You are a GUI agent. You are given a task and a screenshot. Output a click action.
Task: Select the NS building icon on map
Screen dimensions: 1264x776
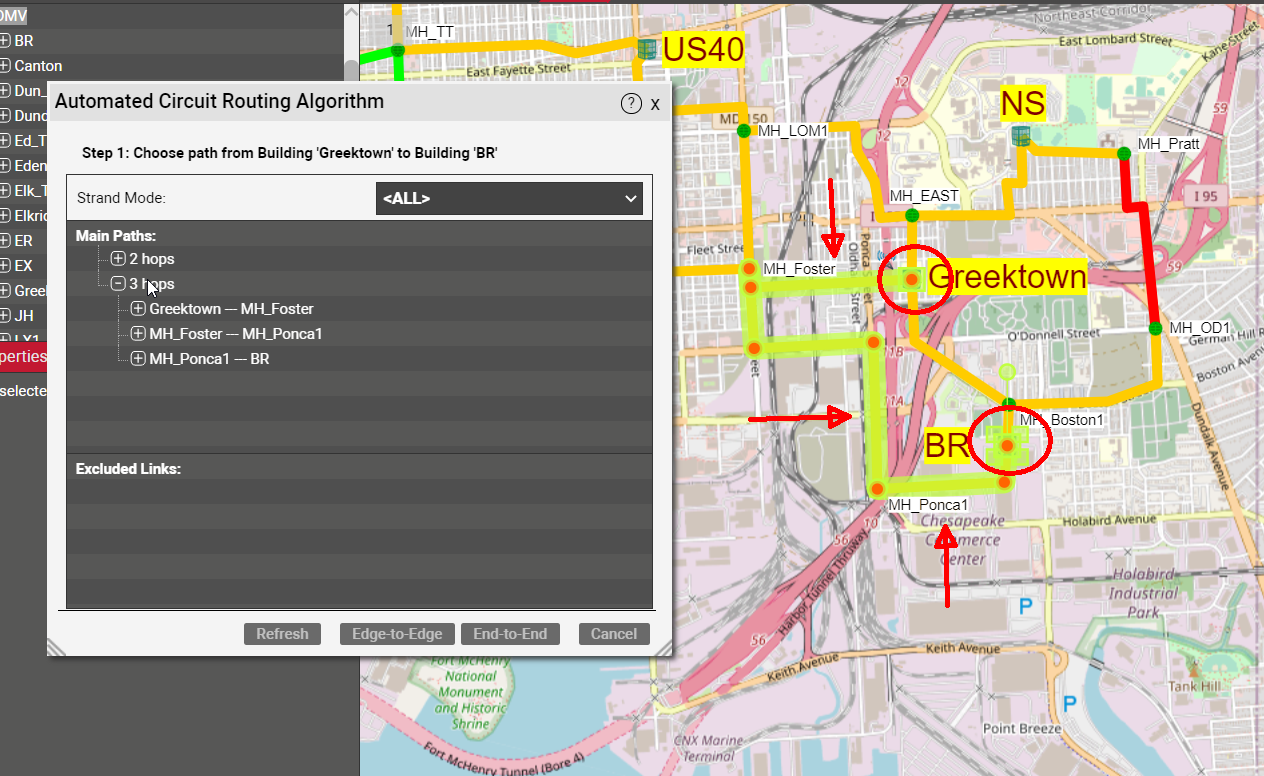coord(1020,137)
